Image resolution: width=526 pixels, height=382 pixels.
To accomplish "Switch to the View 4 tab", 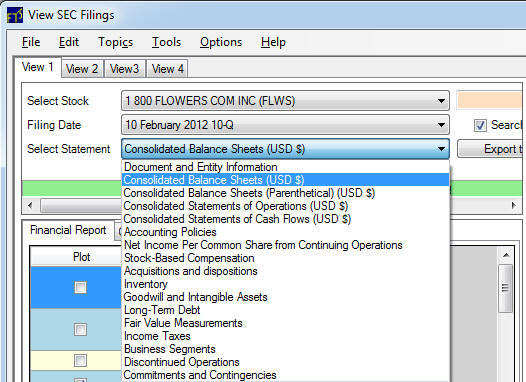I will coord(167,69).
